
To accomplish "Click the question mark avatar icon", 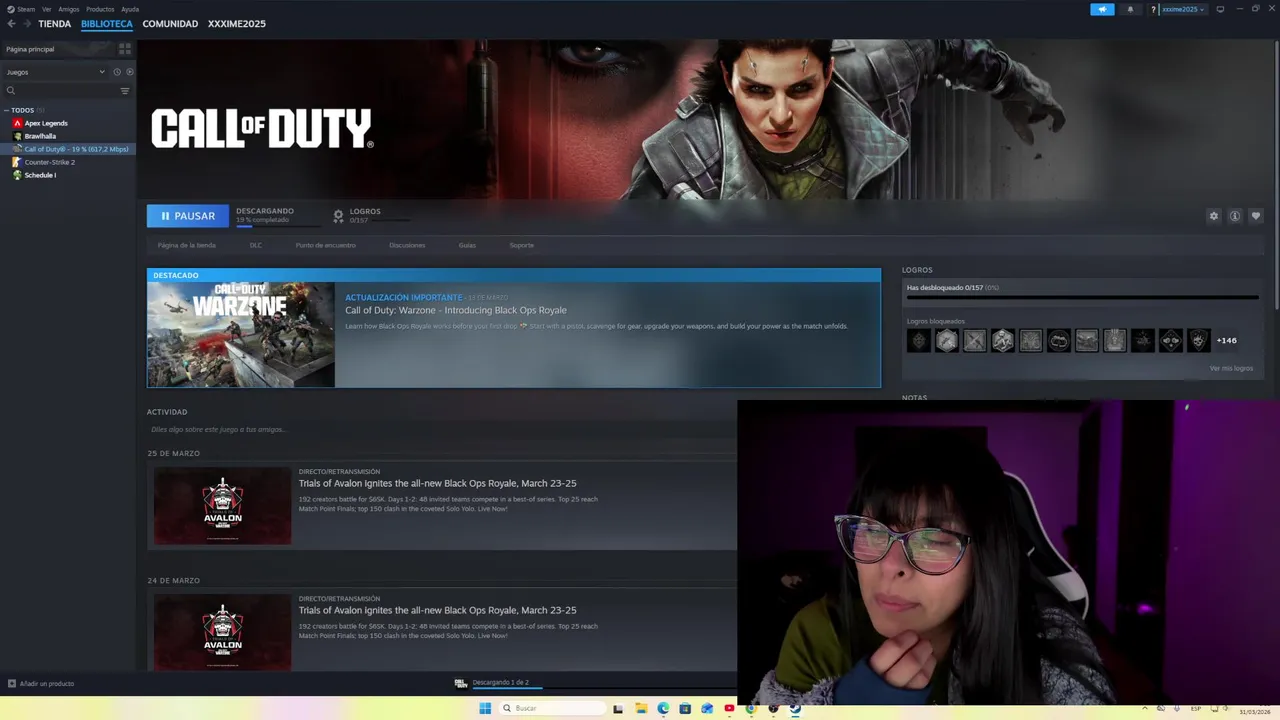I will pyautogui.click(x=1154, y=9).
